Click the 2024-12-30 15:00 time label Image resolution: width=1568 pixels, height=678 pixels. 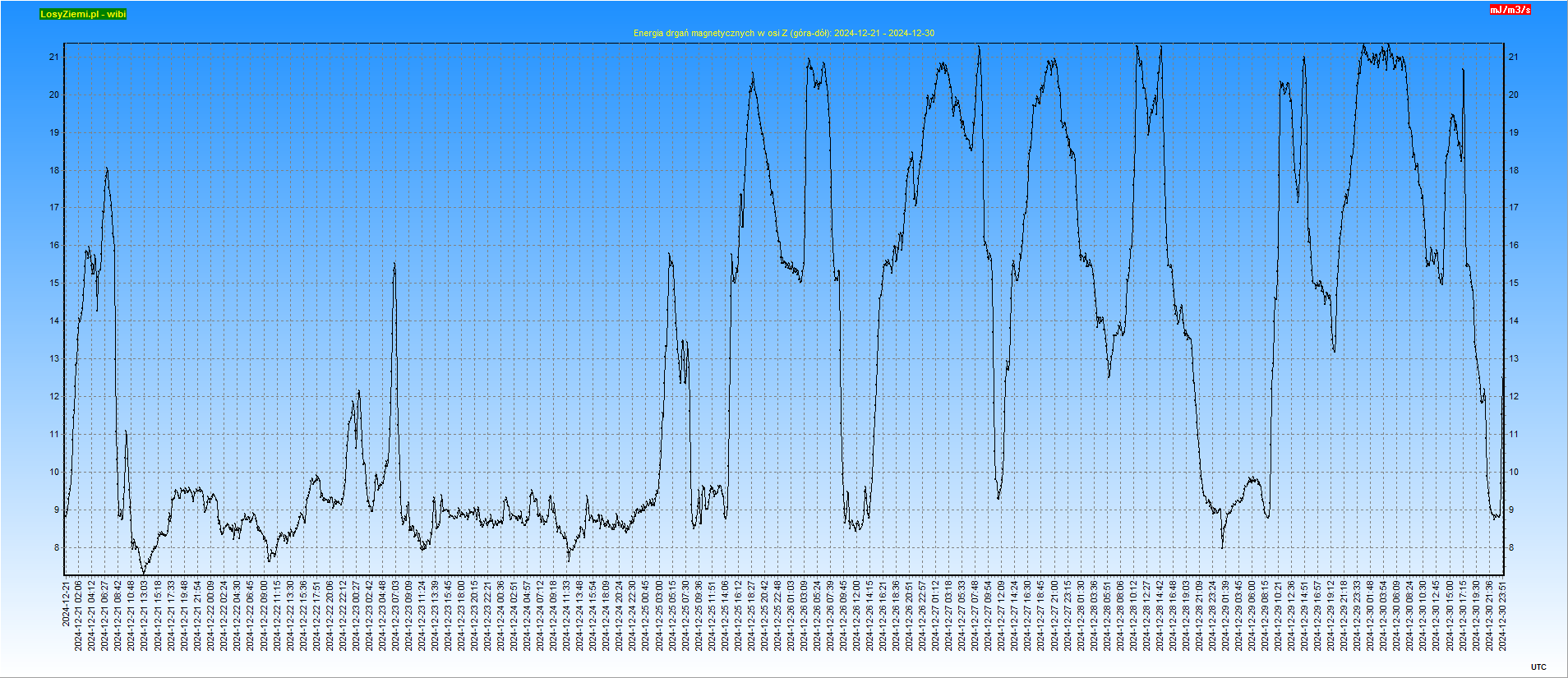coord(1450,616)
